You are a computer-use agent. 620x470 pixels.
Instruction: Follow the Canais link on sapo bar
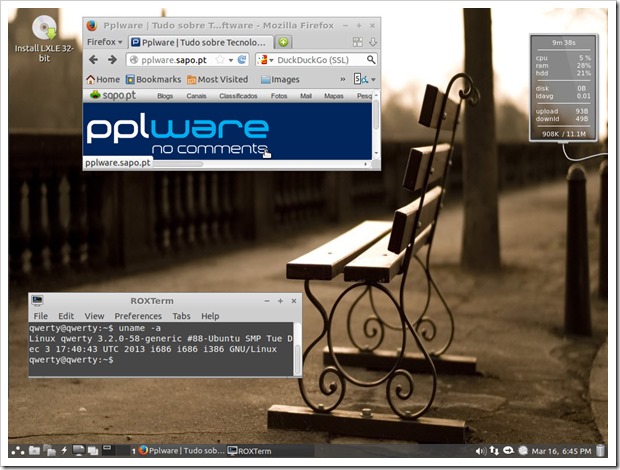pyautogui.click(x=196, y=96)
